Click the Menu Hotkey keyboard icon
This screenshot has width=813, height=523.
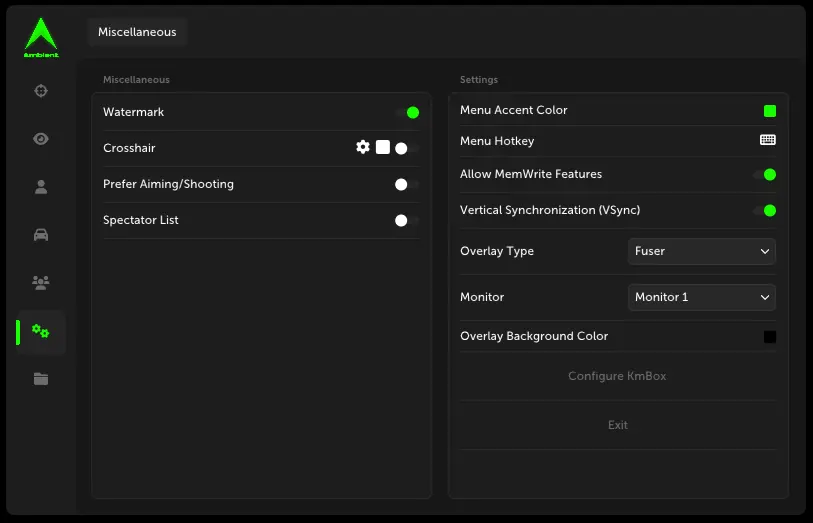[768, 141]
